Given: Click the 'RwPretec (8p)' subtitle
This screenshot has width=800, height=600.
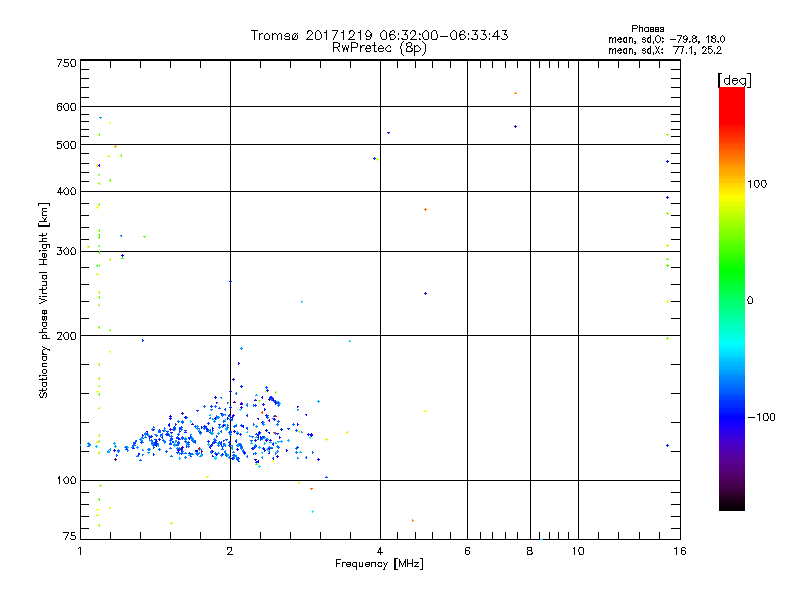Looking at the screenshot, I should coord(379,48).
